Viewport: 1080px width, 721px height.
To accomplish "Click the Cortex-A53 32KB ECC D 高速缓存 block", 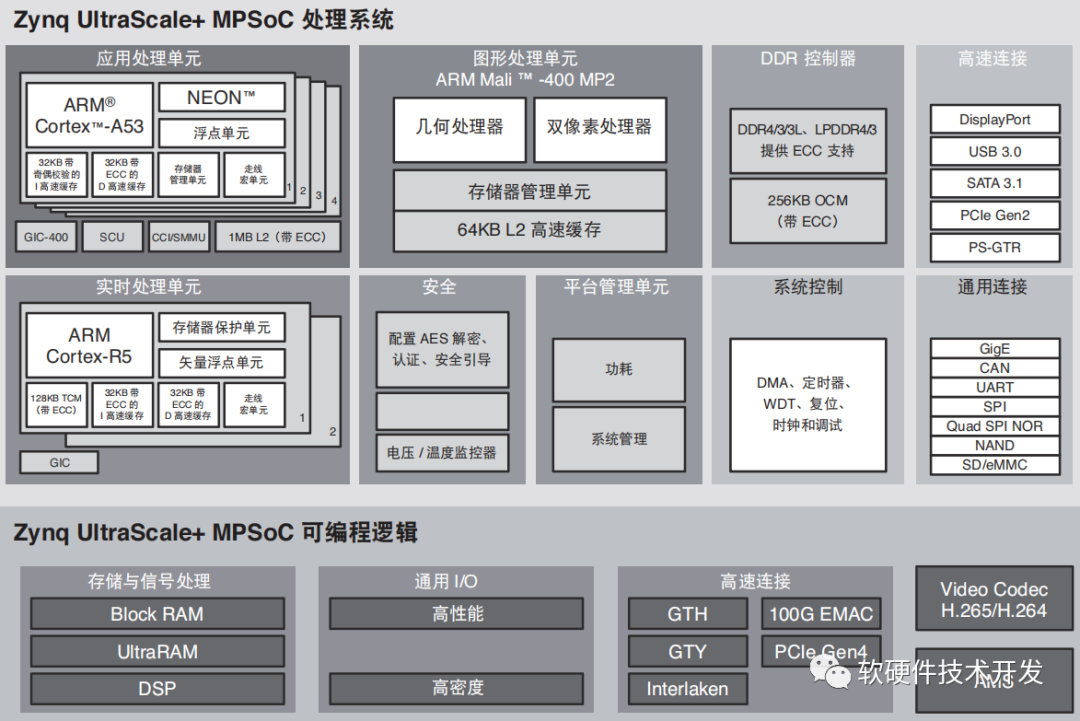I will 122,175.
